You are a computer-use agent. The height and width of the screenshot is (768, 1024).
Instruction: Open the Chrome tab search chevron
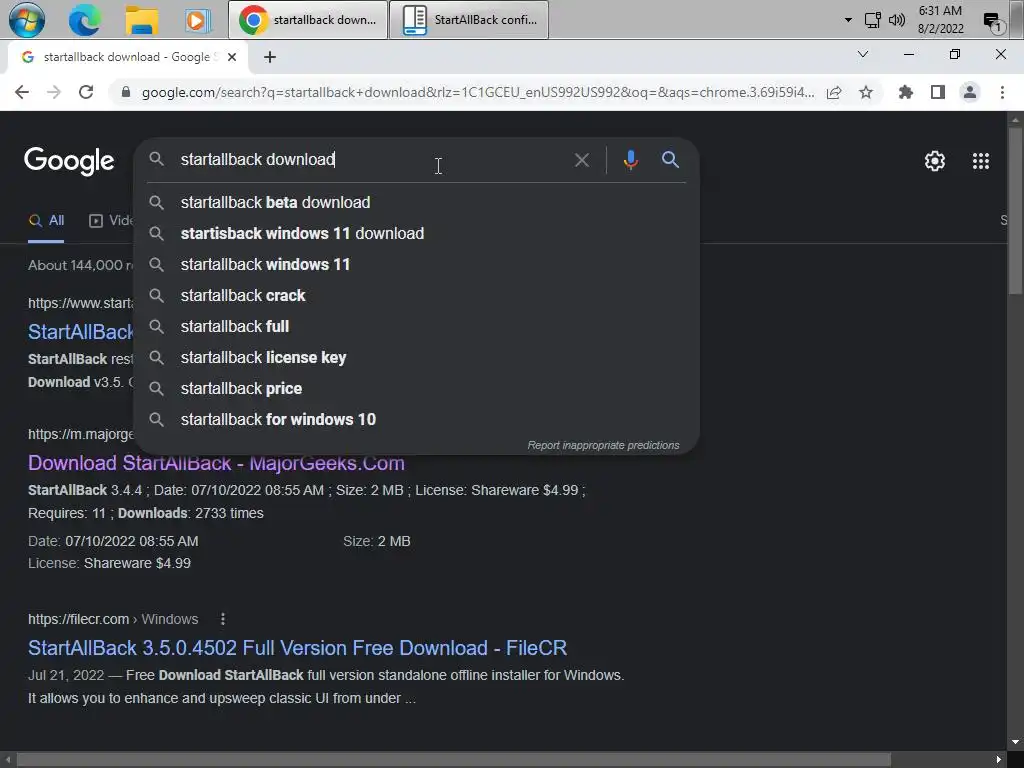(863, 54)
